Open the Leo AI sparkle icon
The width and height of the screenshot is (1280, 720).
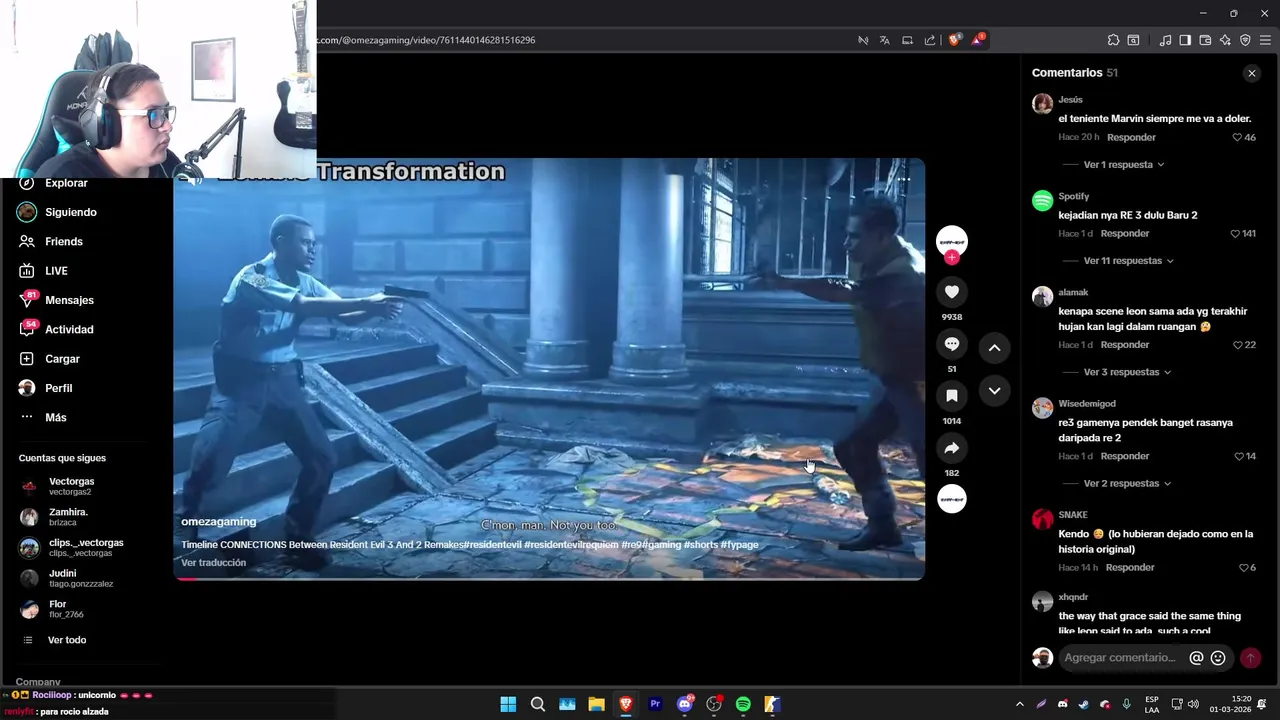1225,40
